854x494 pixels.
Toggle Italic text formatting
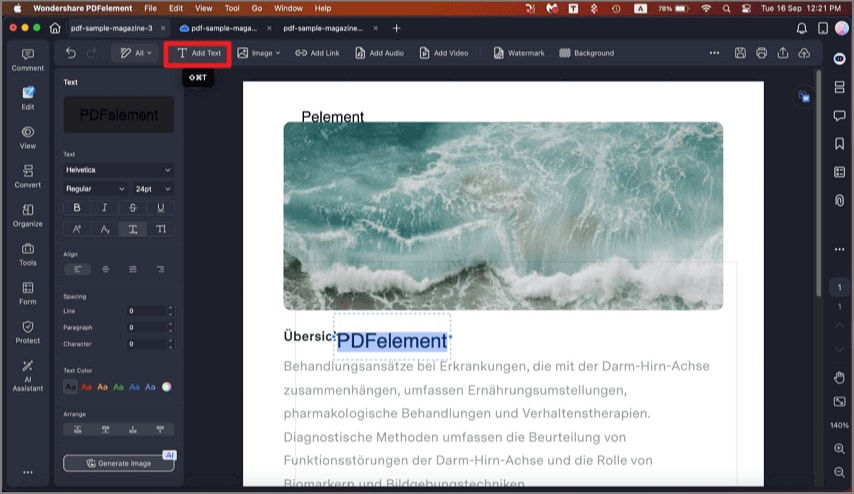pos(105,208)
